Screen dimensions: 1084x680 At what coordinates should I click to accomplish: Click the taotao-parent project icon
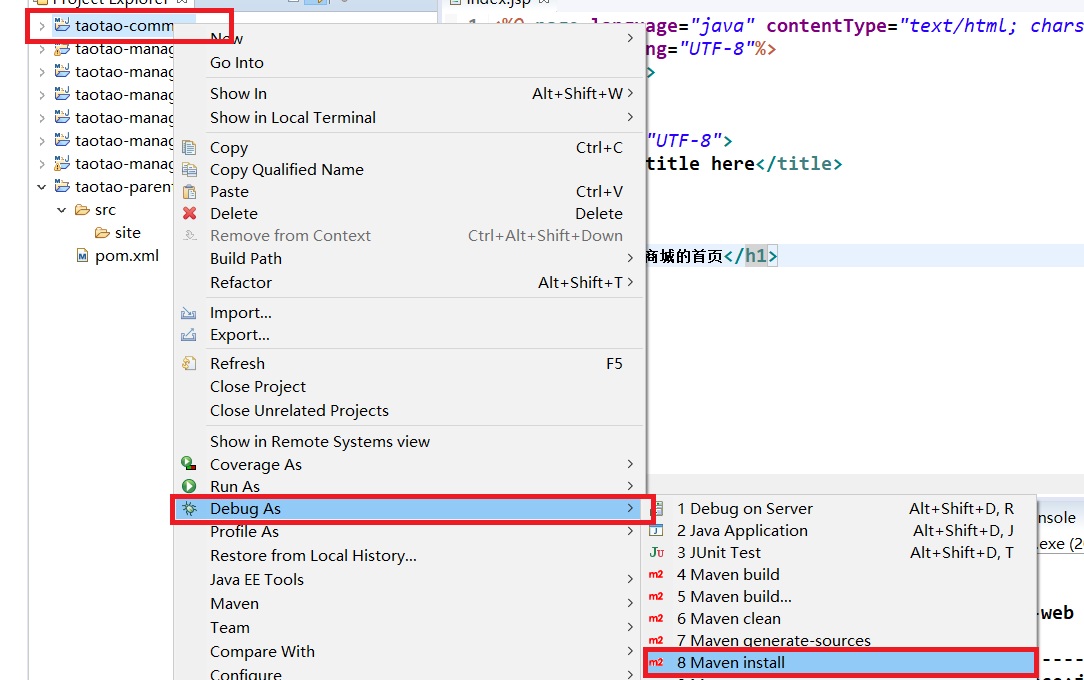click(62, 186)
